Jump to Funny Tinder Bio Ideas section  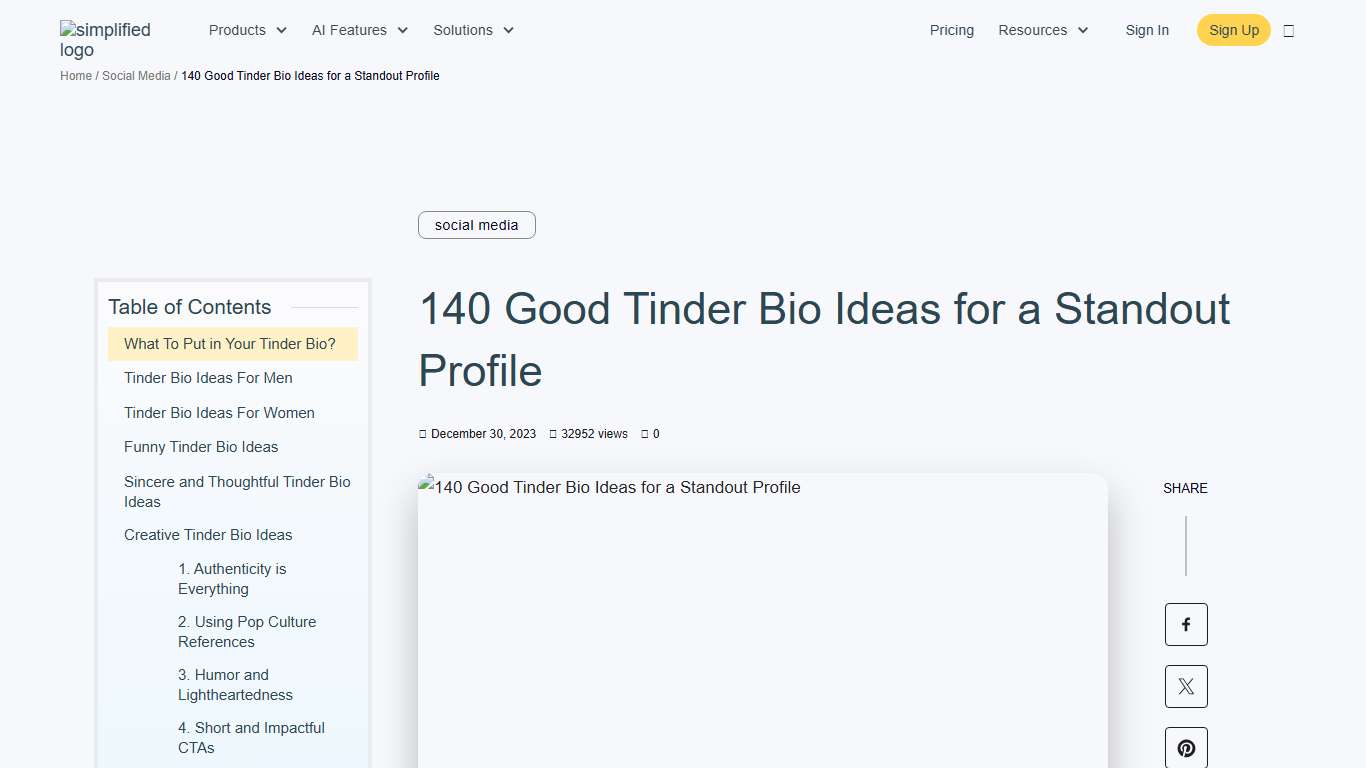pyautogui.click(x=200, y=447)
